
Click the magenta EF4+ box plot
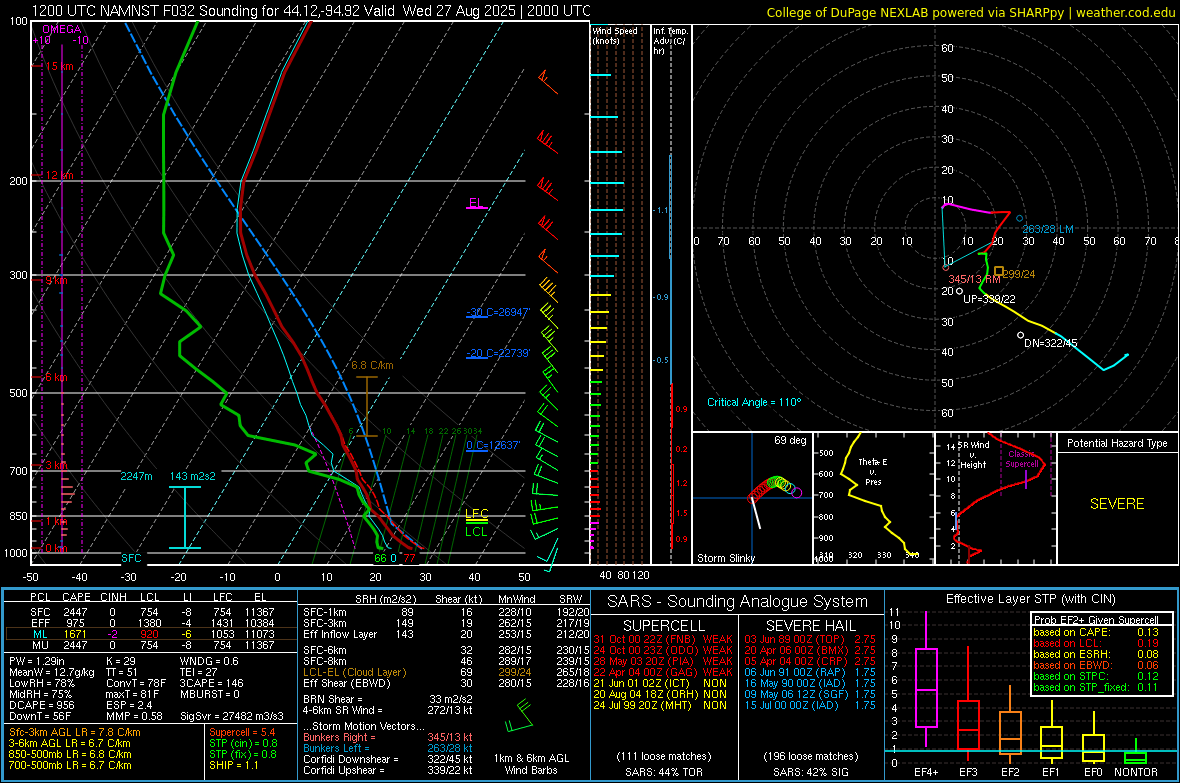926,679
